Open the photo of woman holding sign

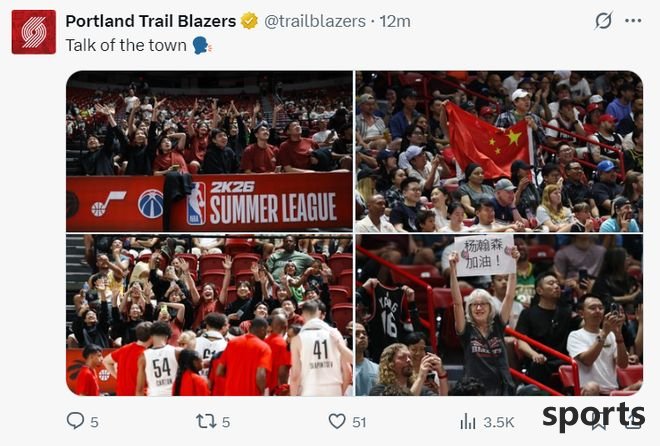499,315
